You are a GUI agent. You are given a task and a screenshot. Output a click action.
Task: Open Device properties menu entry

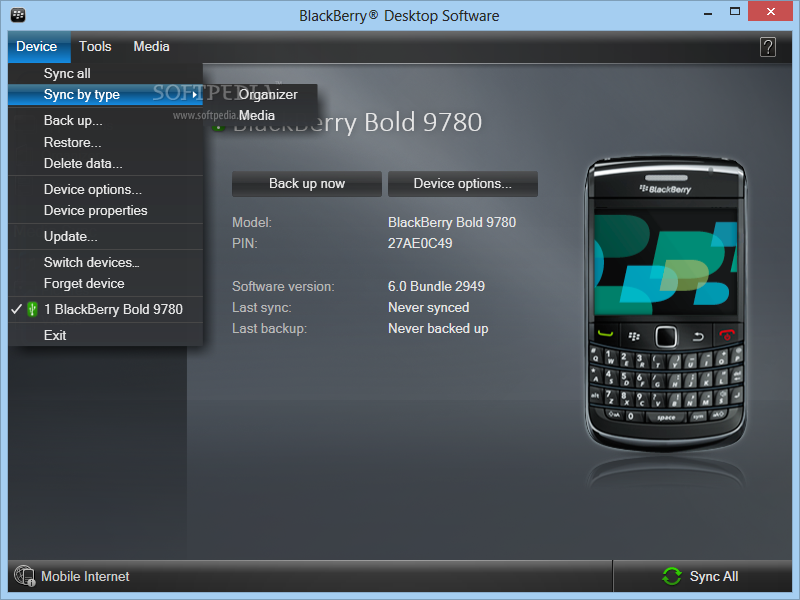coord(105,210)
